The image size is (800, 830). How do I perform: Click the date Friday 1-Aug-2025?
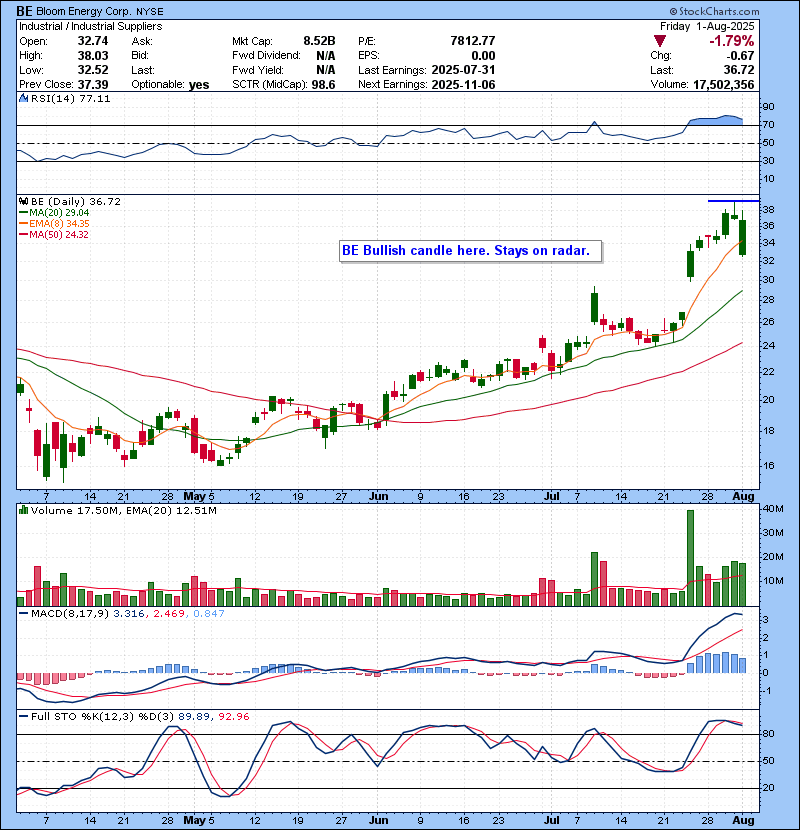707,26
